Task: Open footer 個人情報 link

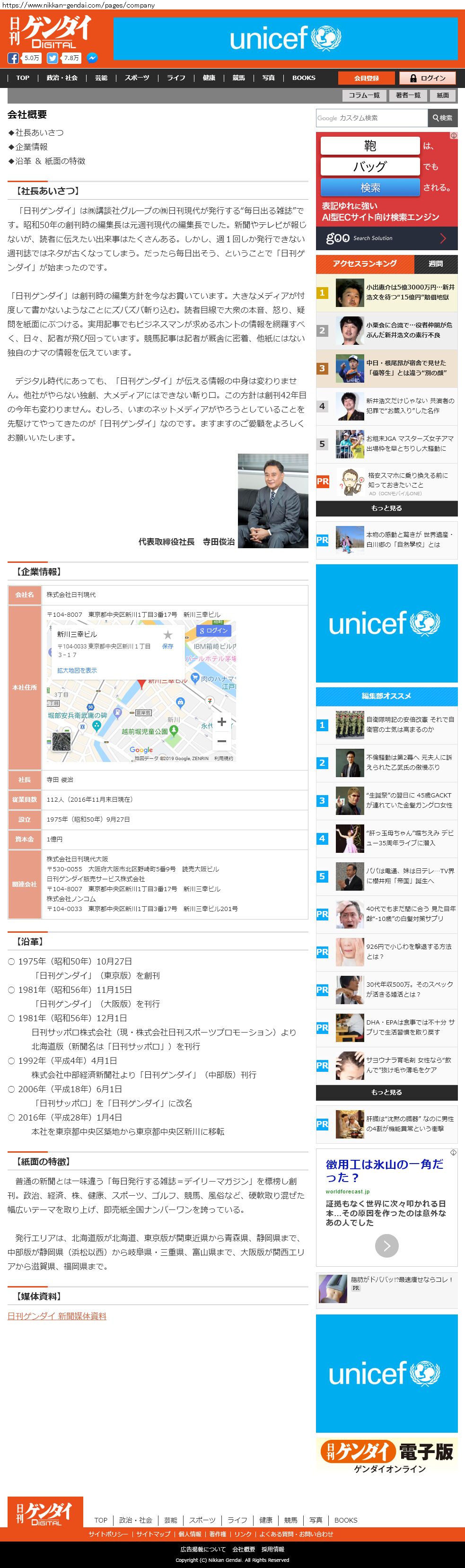Action: pyautogui.click(x=190, y=1534)
